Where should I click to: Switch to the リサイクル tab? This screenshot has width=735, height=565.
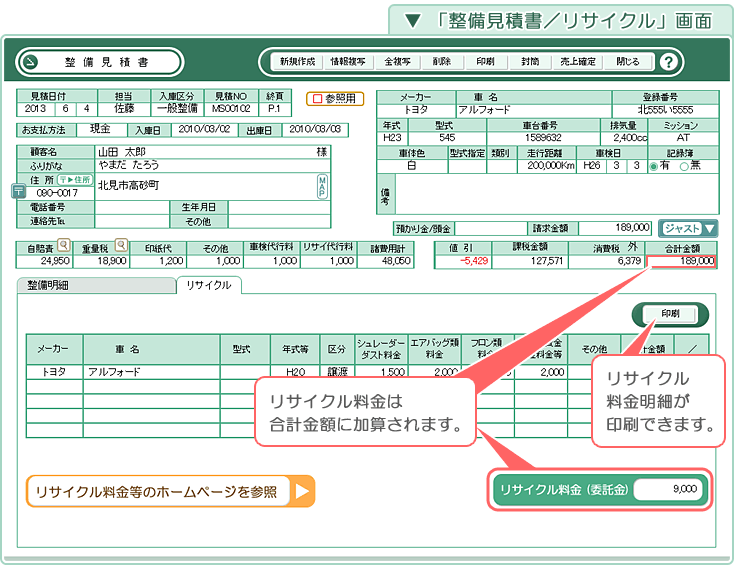209,285
